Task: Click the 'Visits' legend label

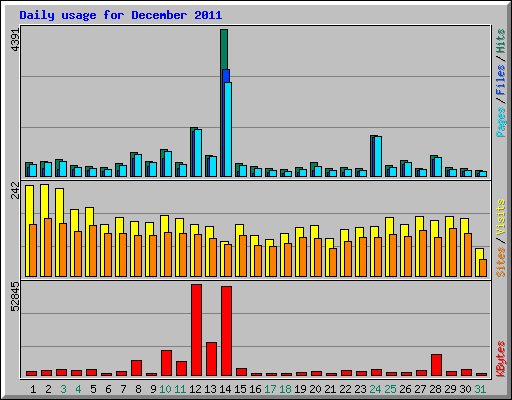Action: click(501, 217)
